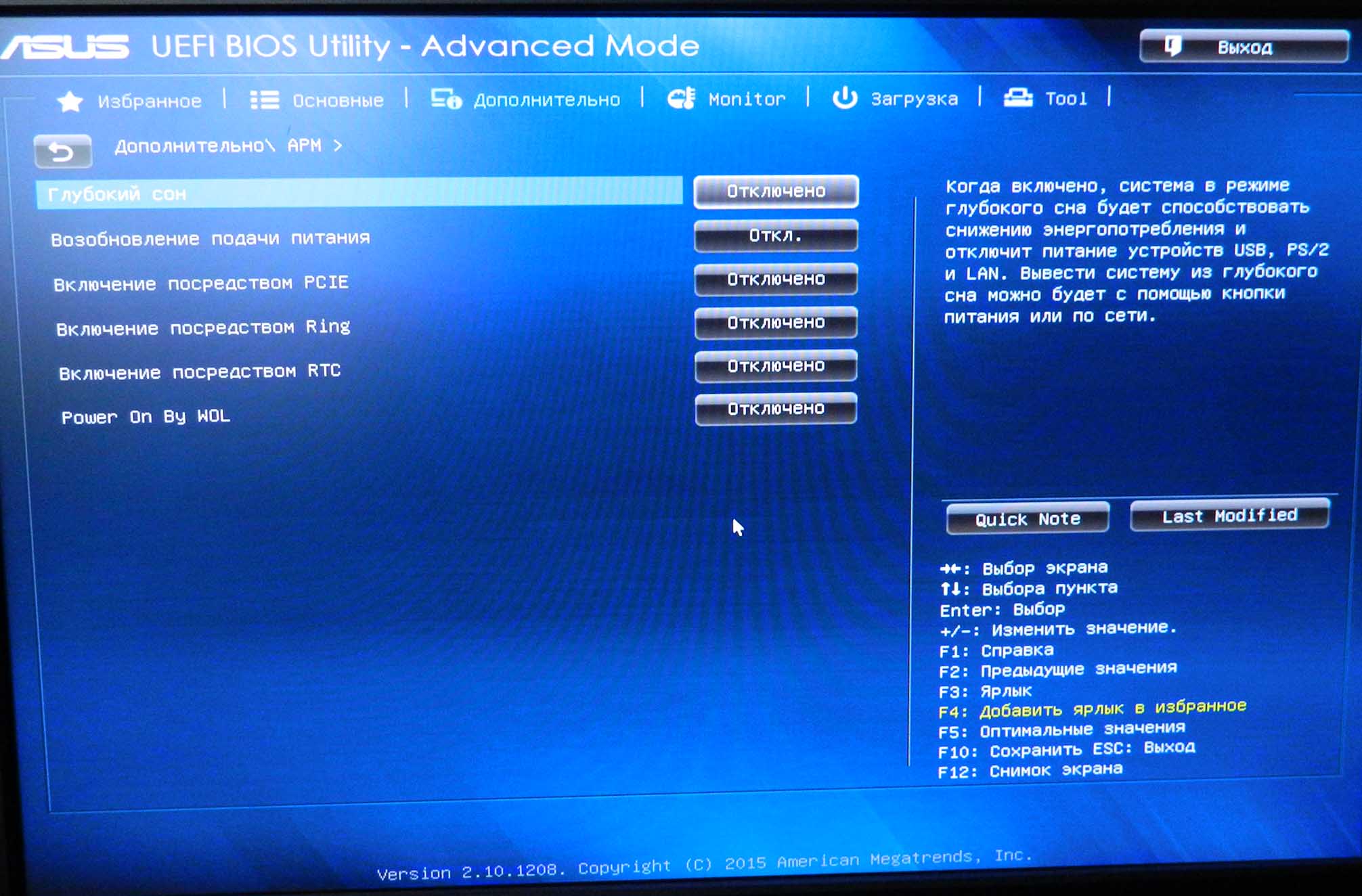1362x896 pixels.
Task: Toggle the Power On By WOL setting
Action: tap(776, 409)
